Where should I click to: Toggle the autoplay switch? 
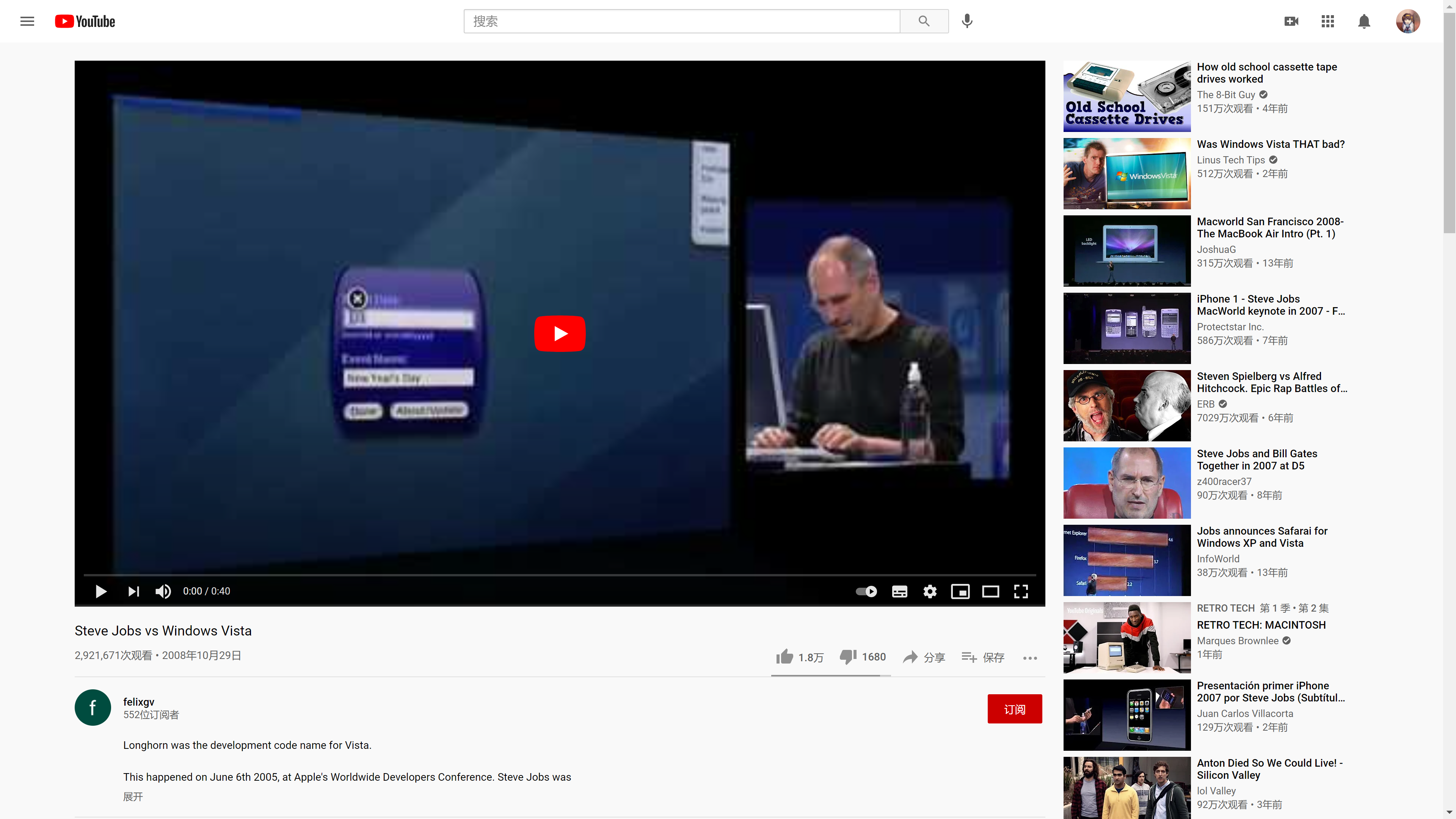point(866,591)
